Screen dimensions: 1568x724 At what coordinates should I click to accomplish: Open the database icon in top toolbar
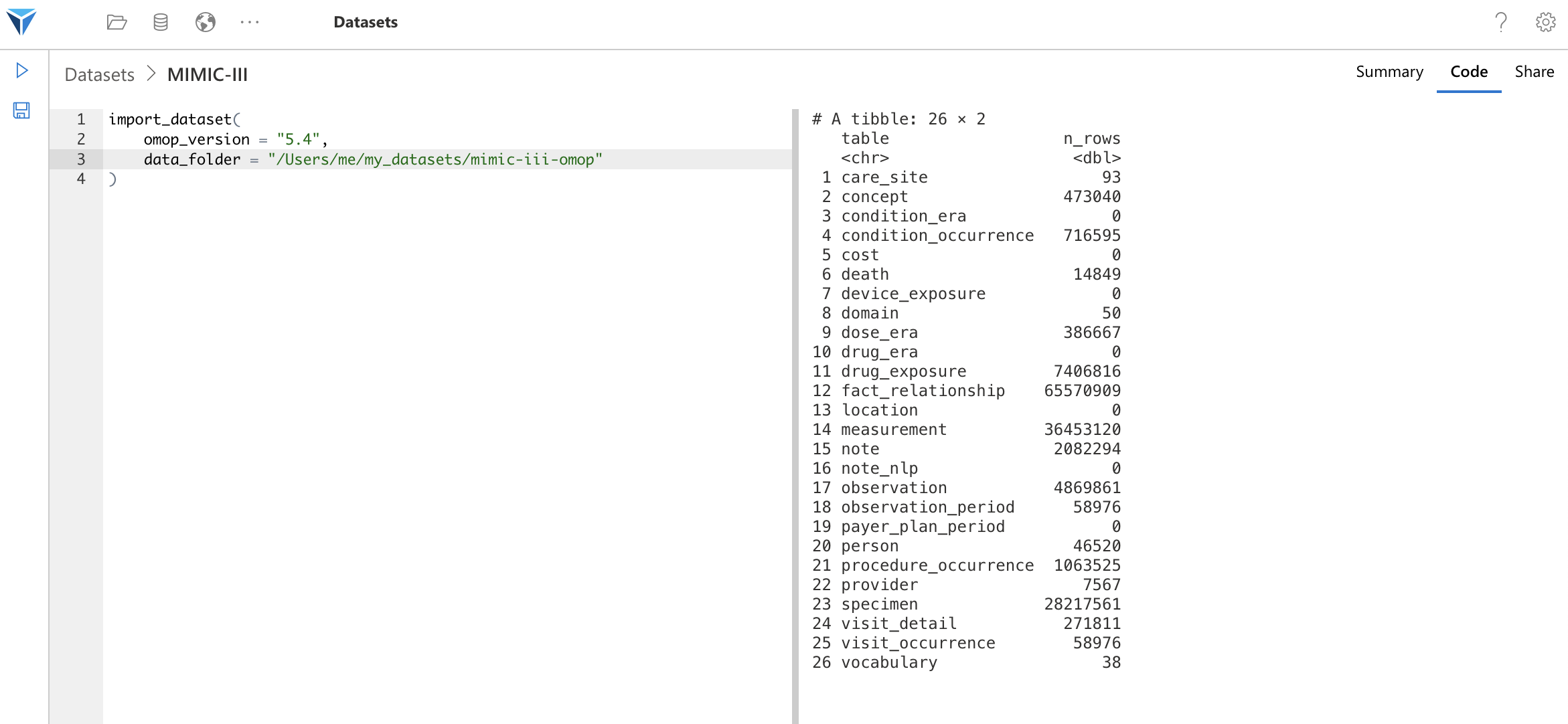point(161,22)
